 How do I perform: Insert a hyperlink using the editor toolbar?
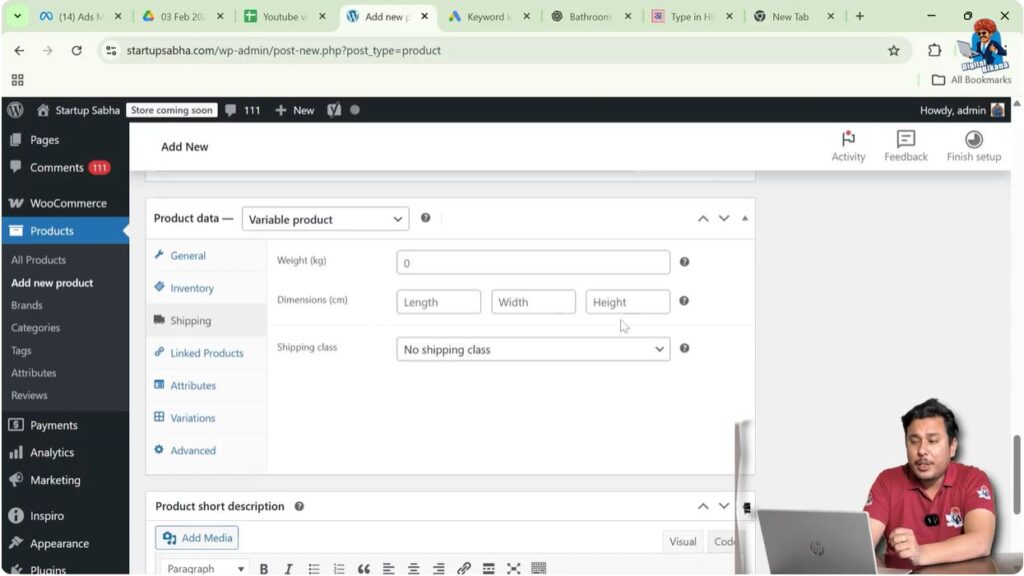coord(463,568)
